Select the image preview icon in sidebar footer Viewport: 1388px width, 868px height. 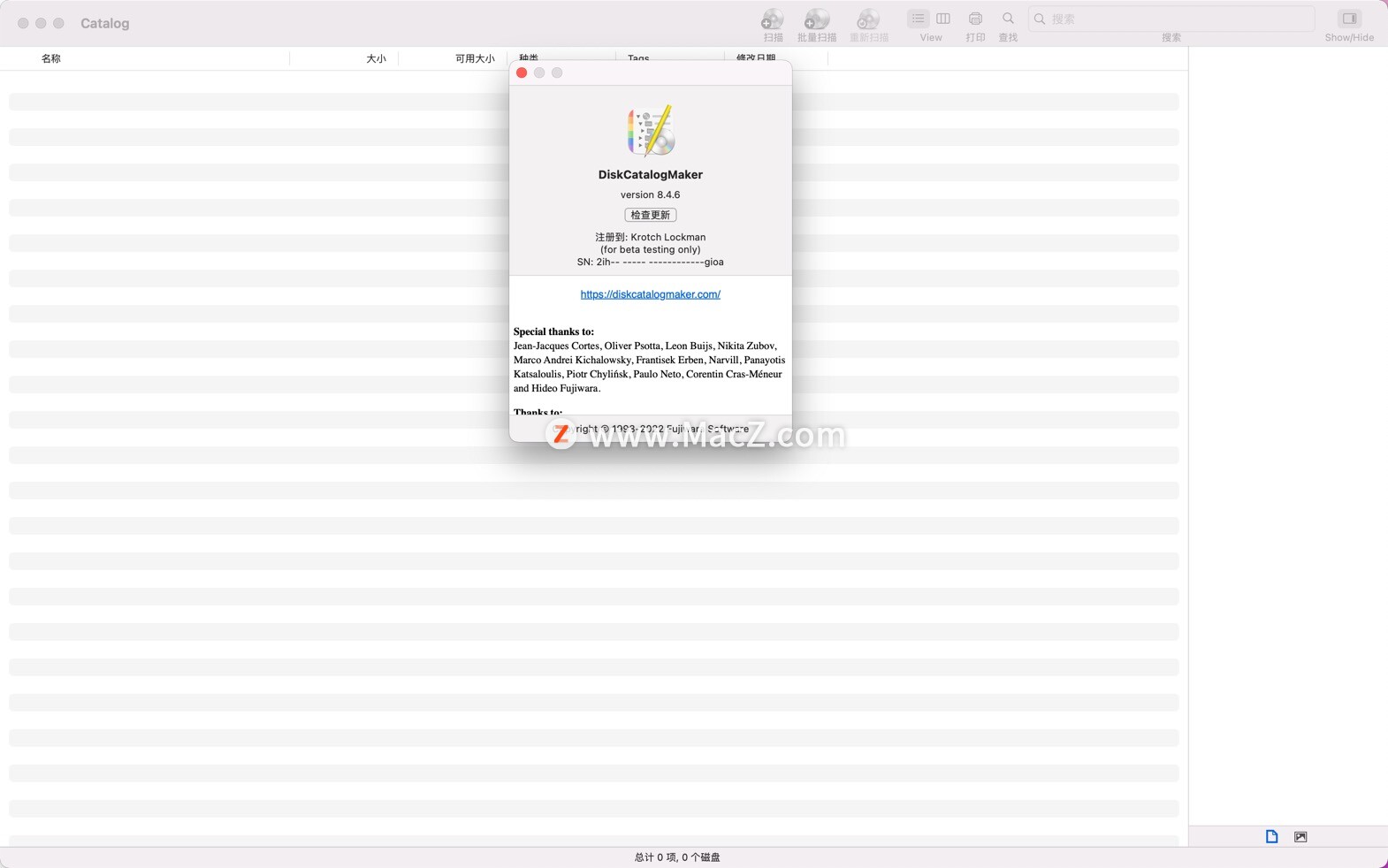pos(1300,836)
